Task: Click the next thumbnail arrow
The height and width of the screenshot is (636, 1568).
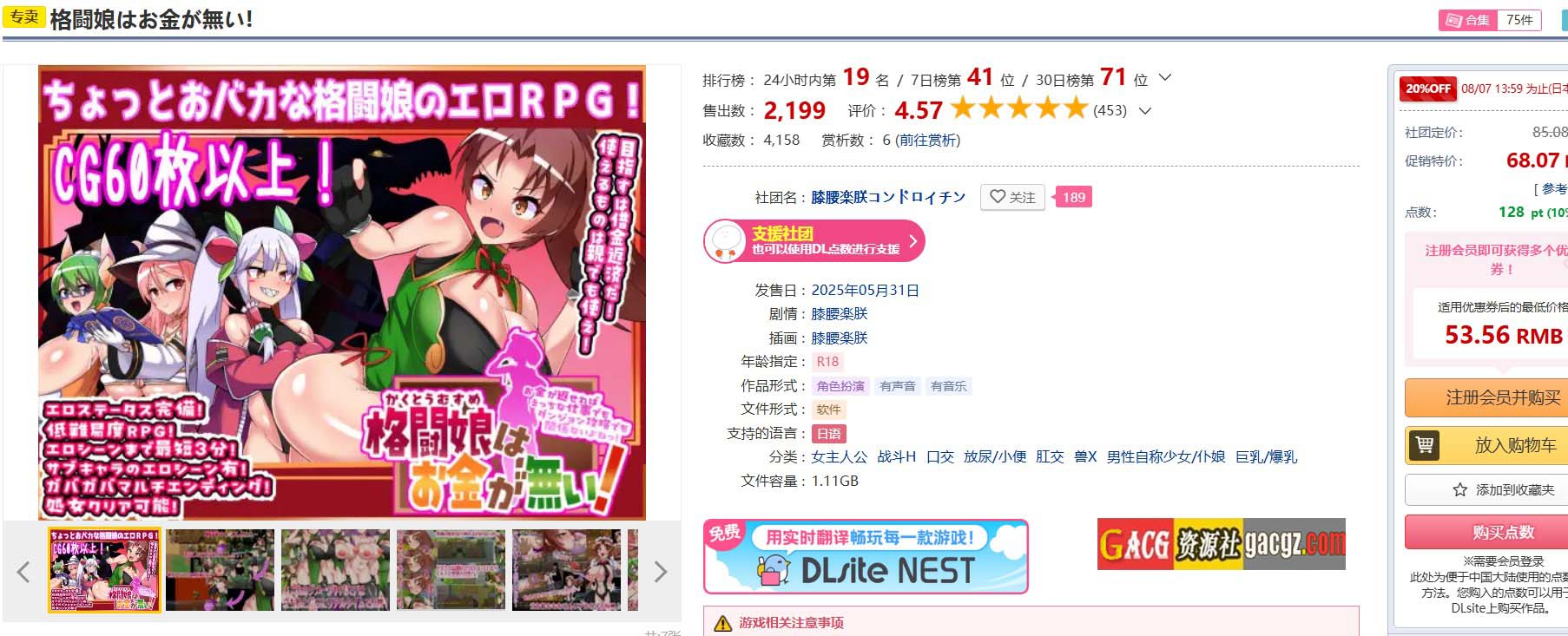Action: pyautogui.click(x=660, y=571)
